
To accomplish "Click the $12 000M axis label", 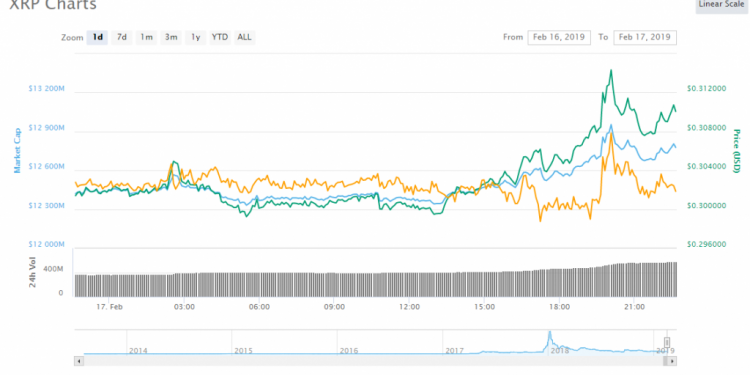I will click(x=46, y=244).
